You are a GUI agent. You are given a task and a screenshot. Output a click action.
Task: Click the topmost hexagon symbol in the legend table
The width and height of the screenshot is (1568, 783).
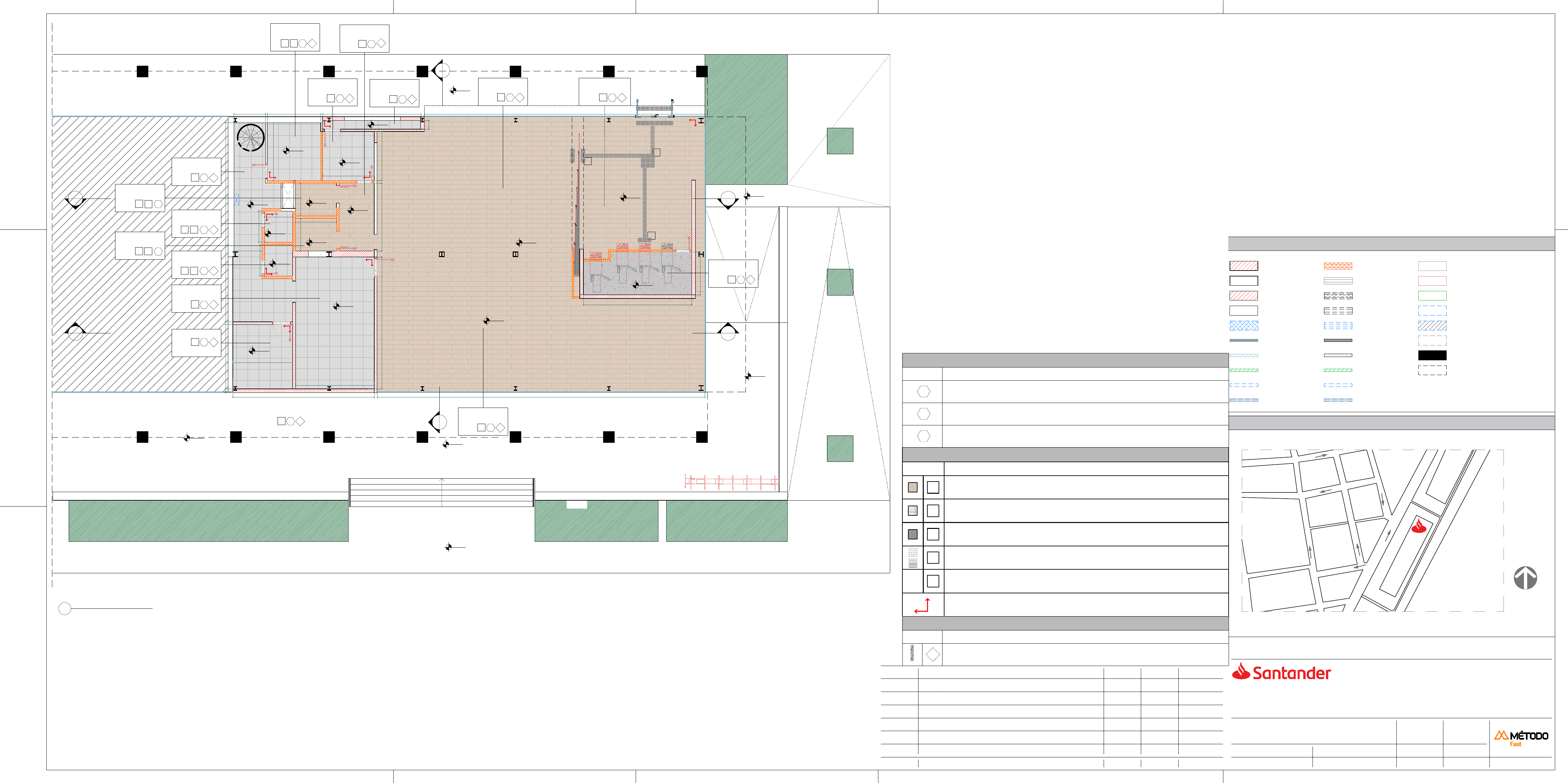923,391
